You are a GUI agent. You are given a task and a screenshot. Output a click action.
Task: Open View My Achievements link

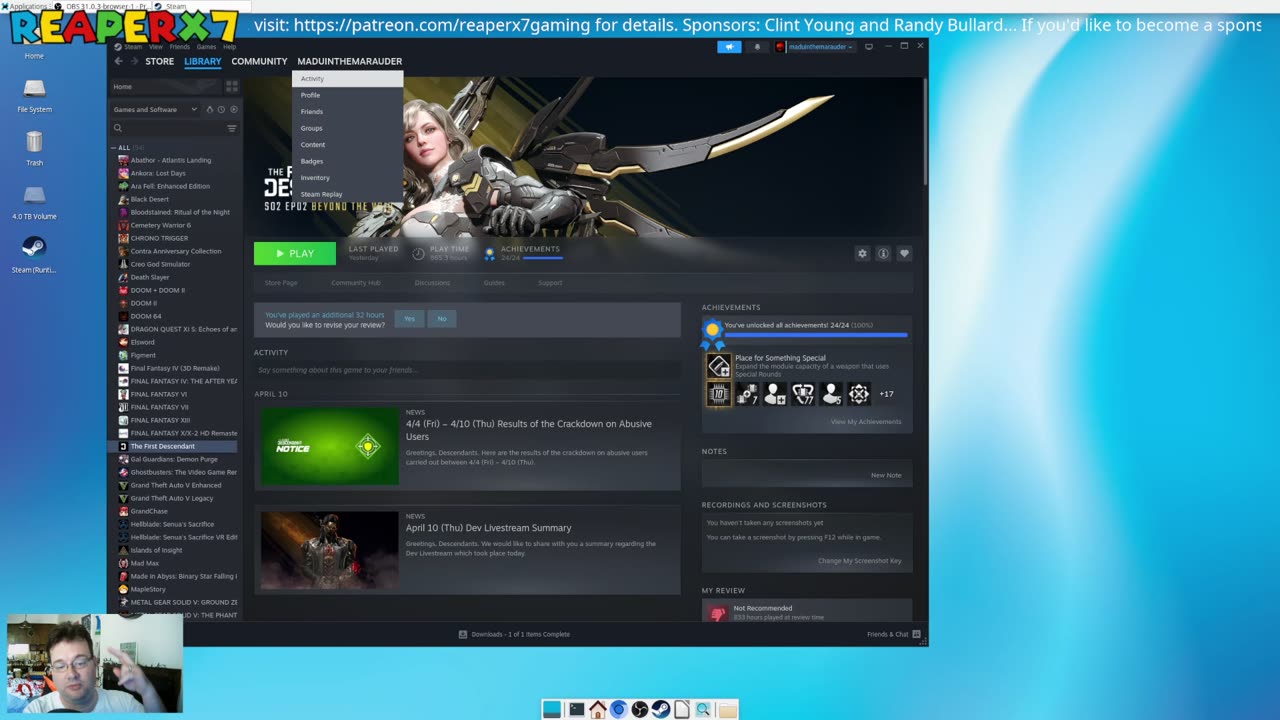click(x=866, y=421)
